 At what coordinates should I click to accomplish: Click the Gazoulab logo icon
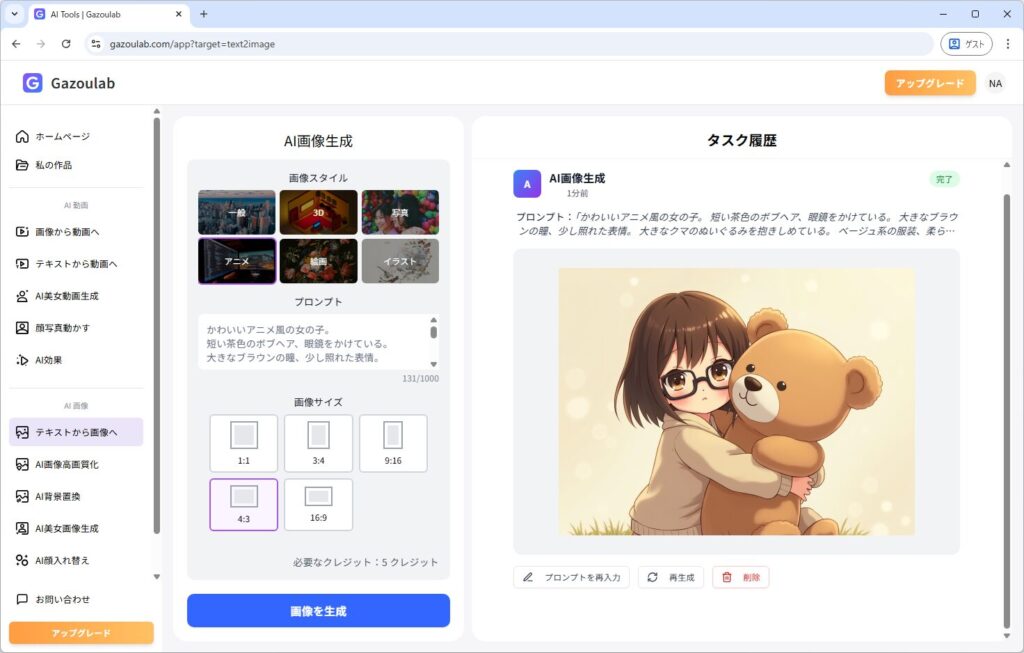click(32, 83)
